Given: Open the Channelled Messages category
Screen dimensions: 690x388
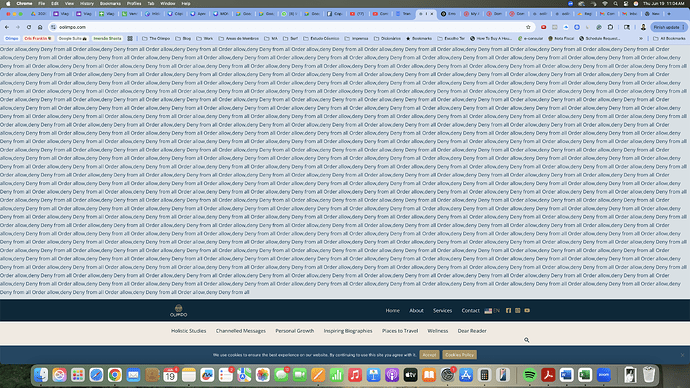Looking at the screenshot, I should point(241,331).
